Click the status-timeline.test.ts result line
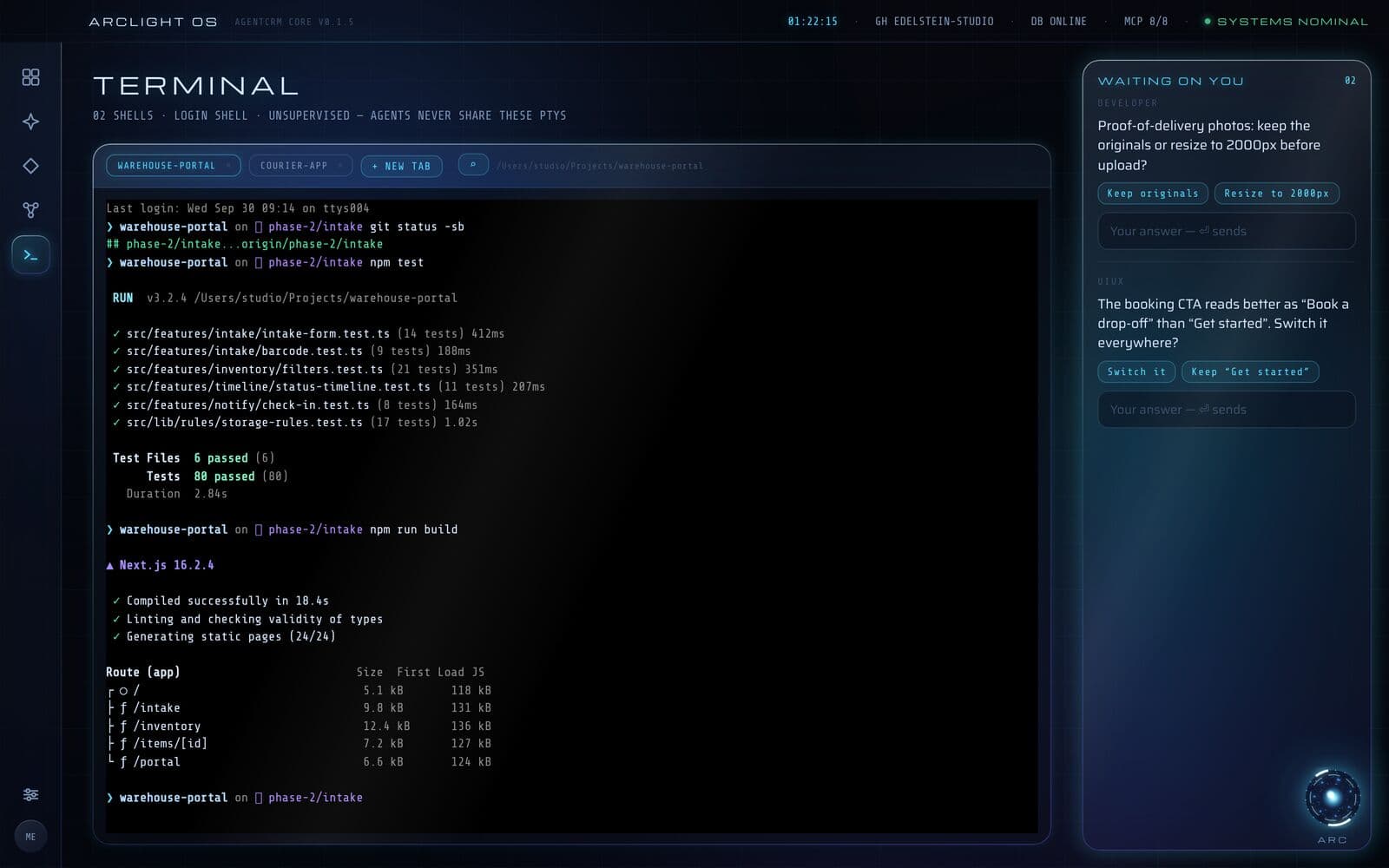Screen dimensions: 1389x868 (329, 387)
